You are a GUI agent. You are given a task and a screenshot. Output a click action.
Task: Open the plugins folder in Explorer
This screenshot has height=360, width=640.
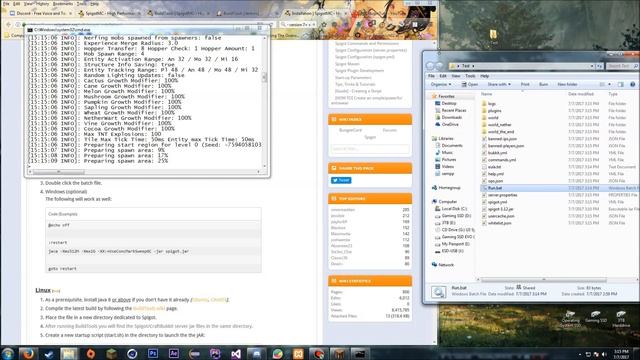tap(494, 111)
